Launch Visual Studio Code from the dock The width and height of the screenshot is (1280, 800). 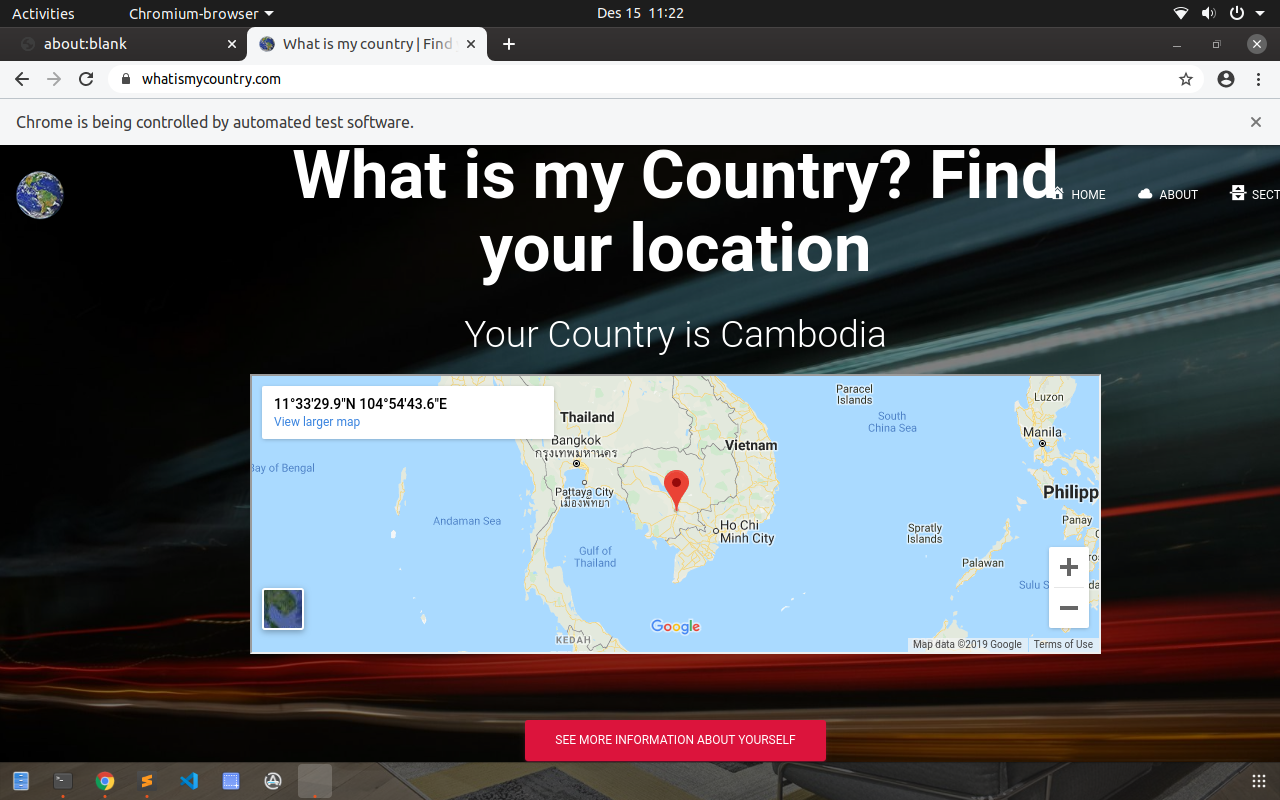189,781
